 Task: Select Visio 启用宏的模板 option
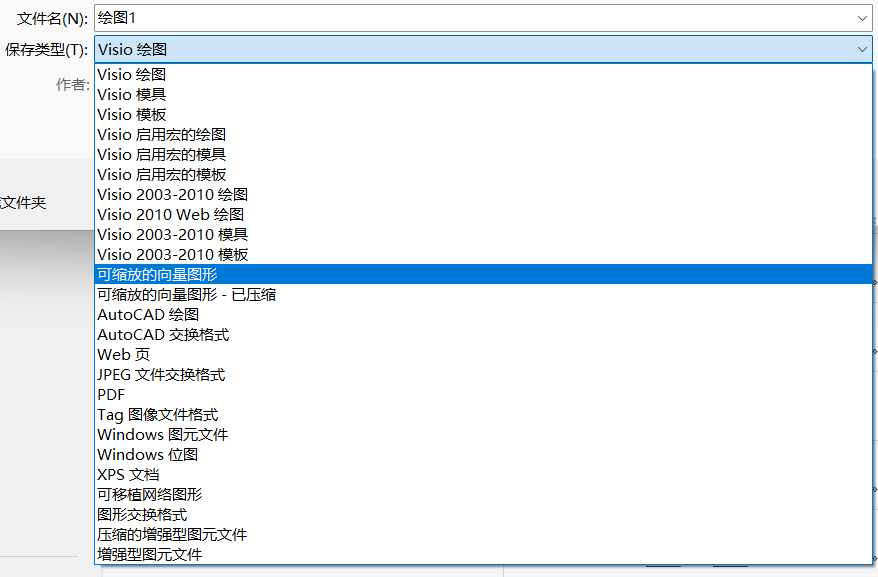pos(483,175)
